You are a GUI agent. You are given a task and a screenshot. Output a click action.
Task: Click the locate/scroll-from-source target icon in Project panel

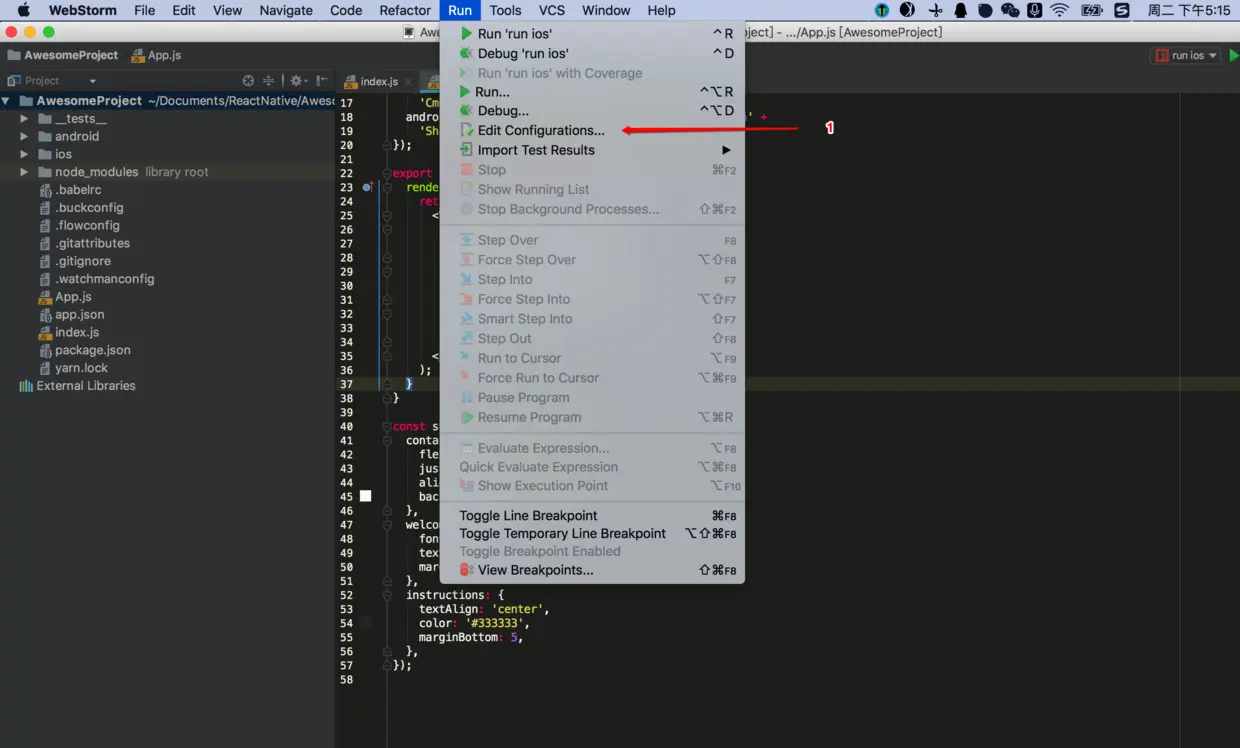(248, 81)
